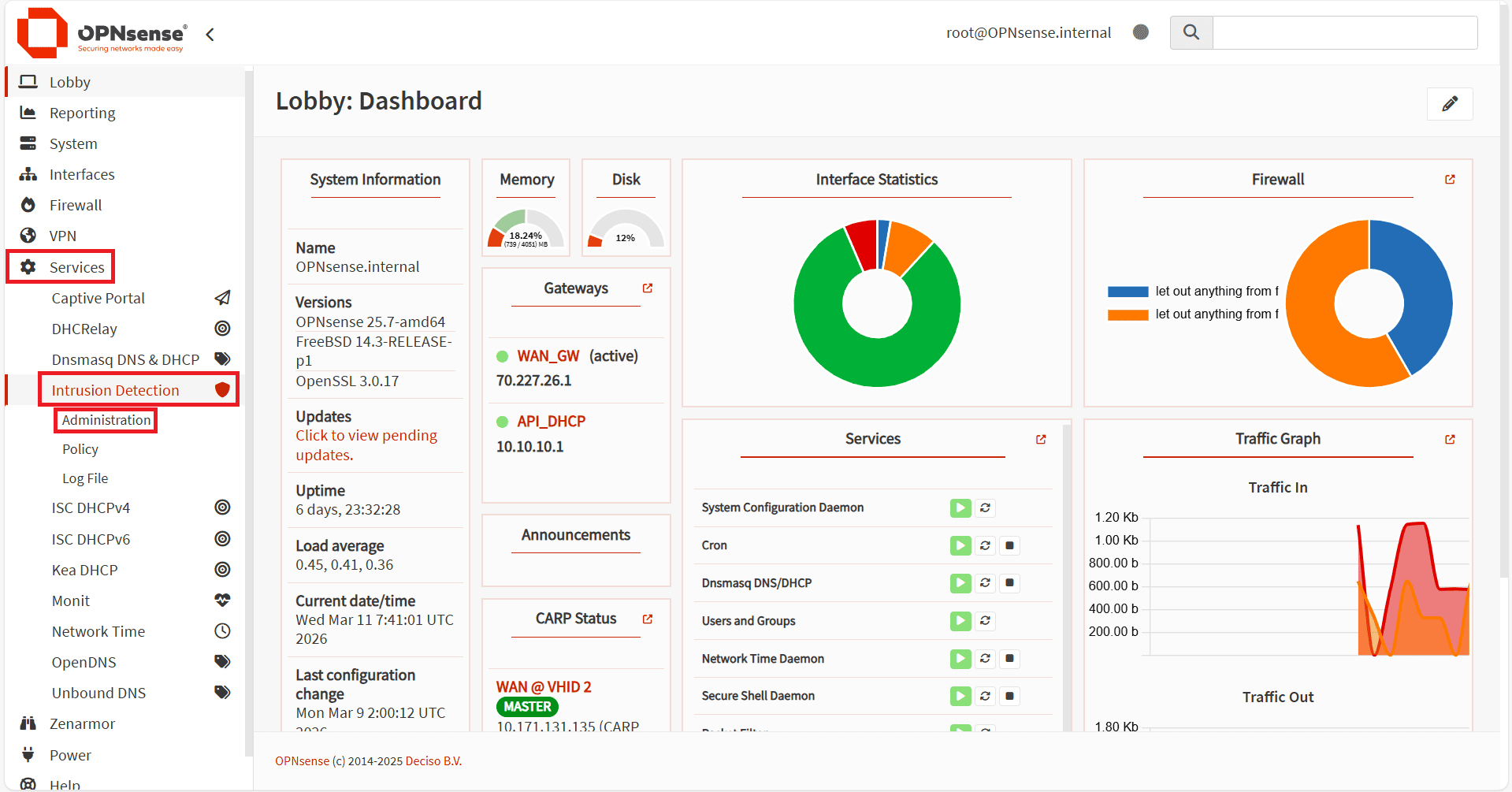Stop the Dnsmasq DNS/DHCP service
This screenshot has width=1512, height=792.
(x=1009, y=583)
